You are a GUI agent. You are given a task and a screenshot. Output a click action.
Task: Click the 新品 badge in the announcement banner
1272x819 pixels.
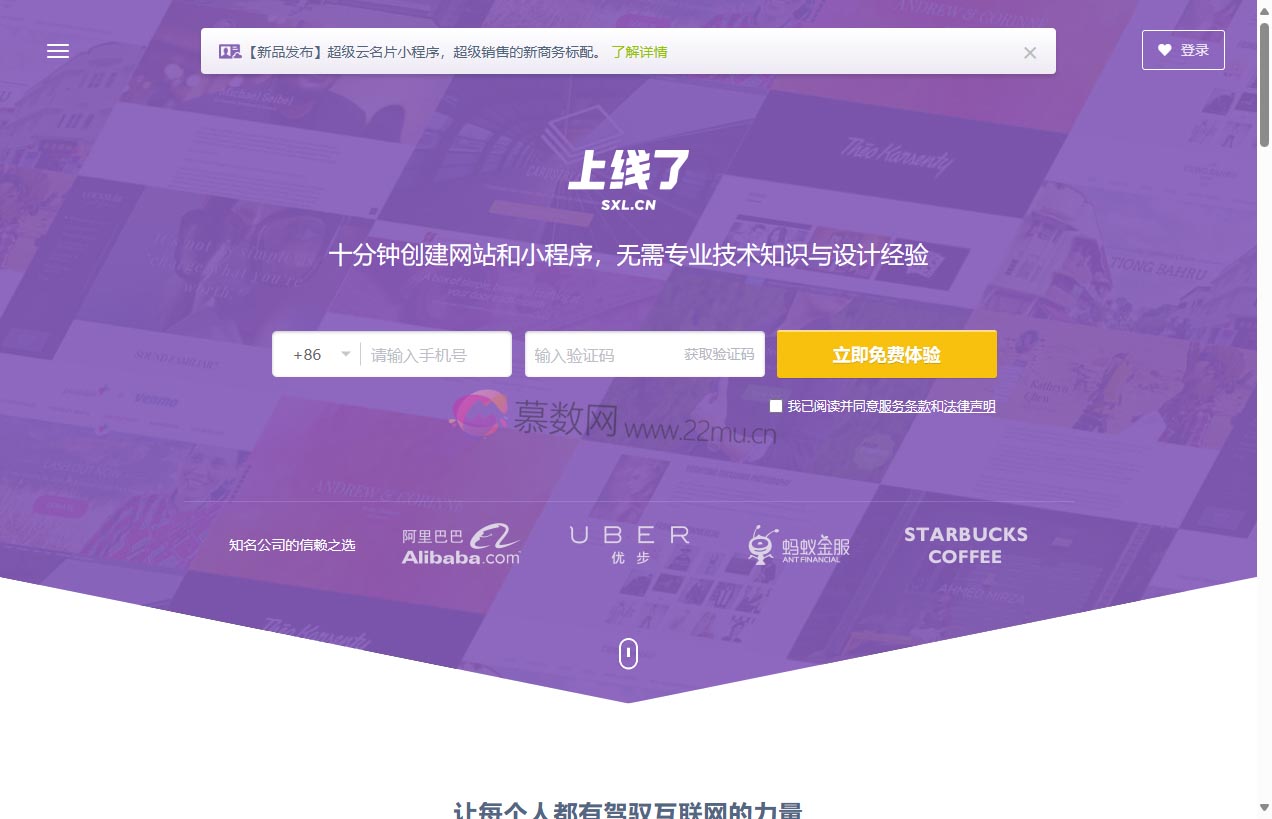(x=229, y=51)
